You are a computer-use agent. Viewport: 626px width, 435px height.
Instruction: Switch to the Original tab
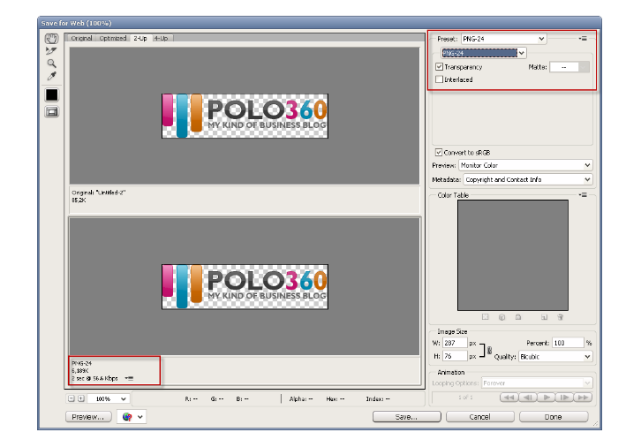[x=81, y=38]
